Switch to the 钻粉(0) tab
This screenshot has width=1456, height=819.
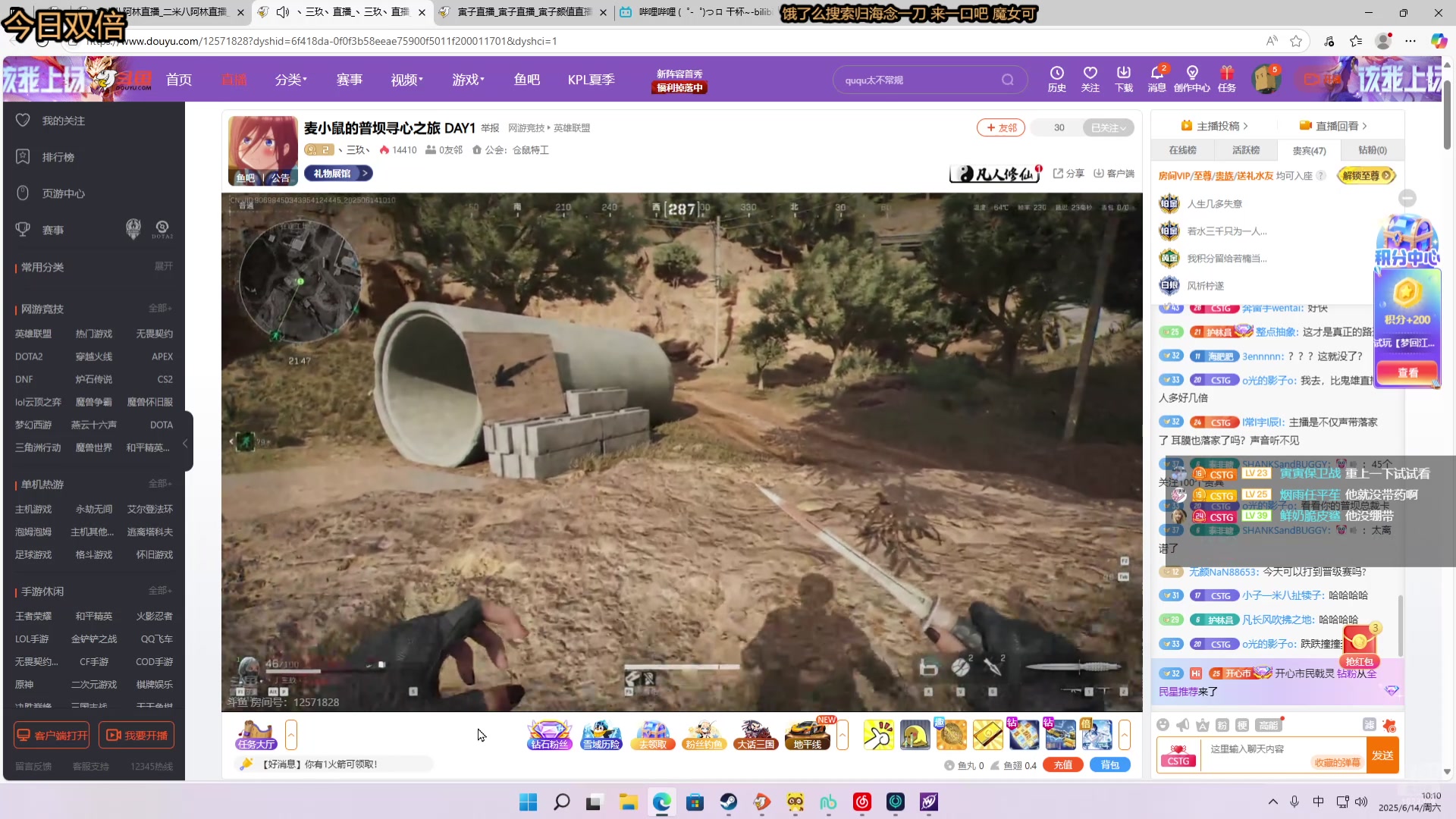[1372, 150]
